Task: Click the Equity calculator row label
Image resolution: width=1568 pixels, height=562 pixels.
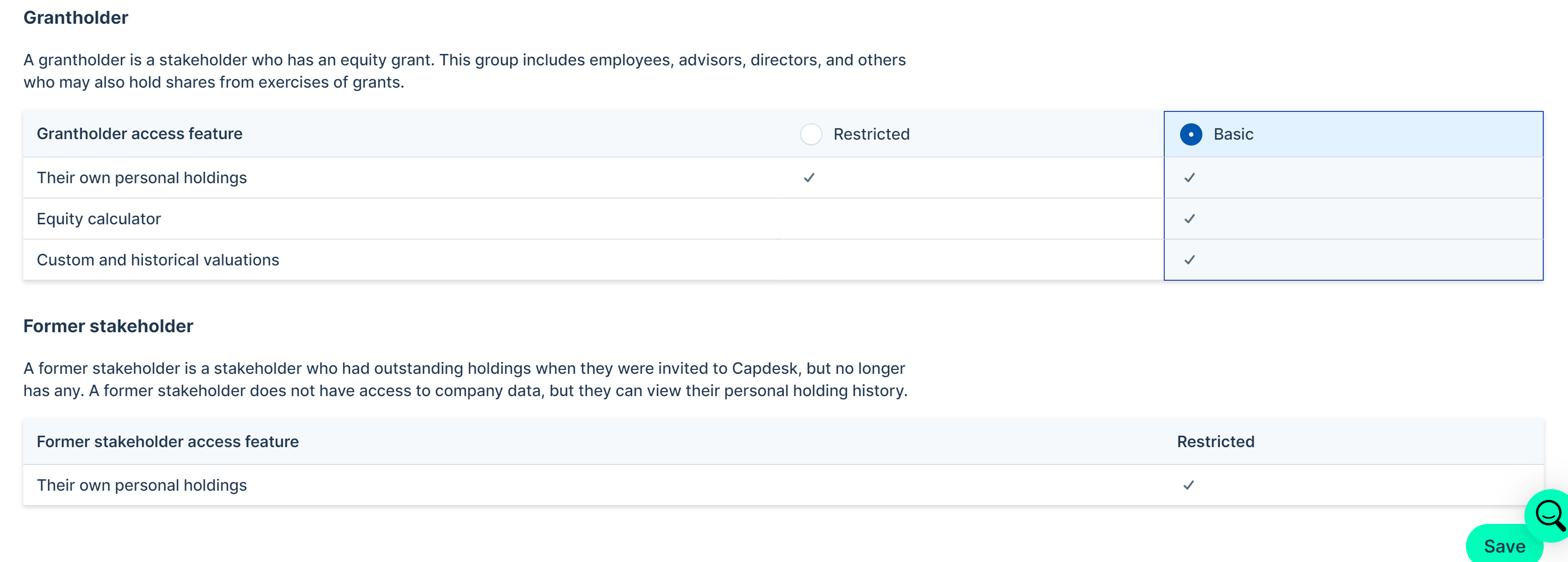Action: (99, 219)
